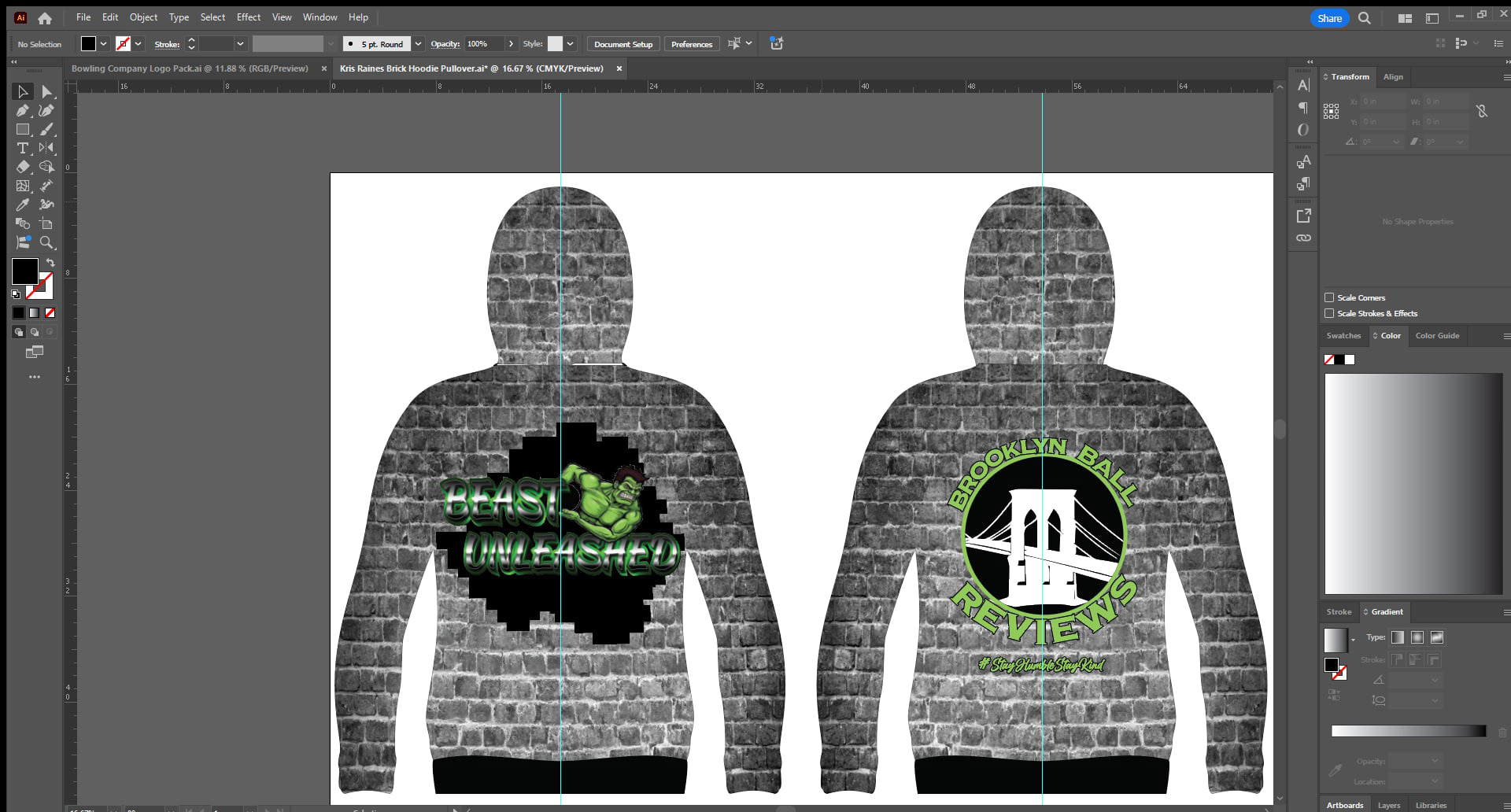Image resolution: width=1511 pixels, height=812 pixels.
Task: Open Edit Toolbar three-dots button
Action: [x=35, y=377]
